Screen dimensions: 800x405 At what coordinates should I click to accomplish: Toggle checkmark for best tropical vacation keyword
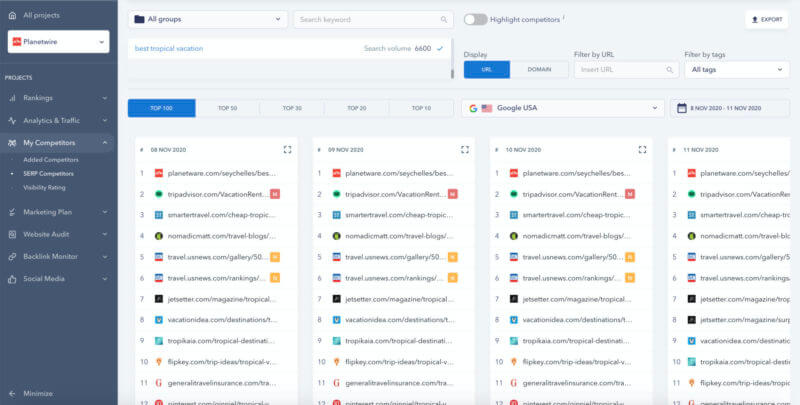tap(440, 49)
